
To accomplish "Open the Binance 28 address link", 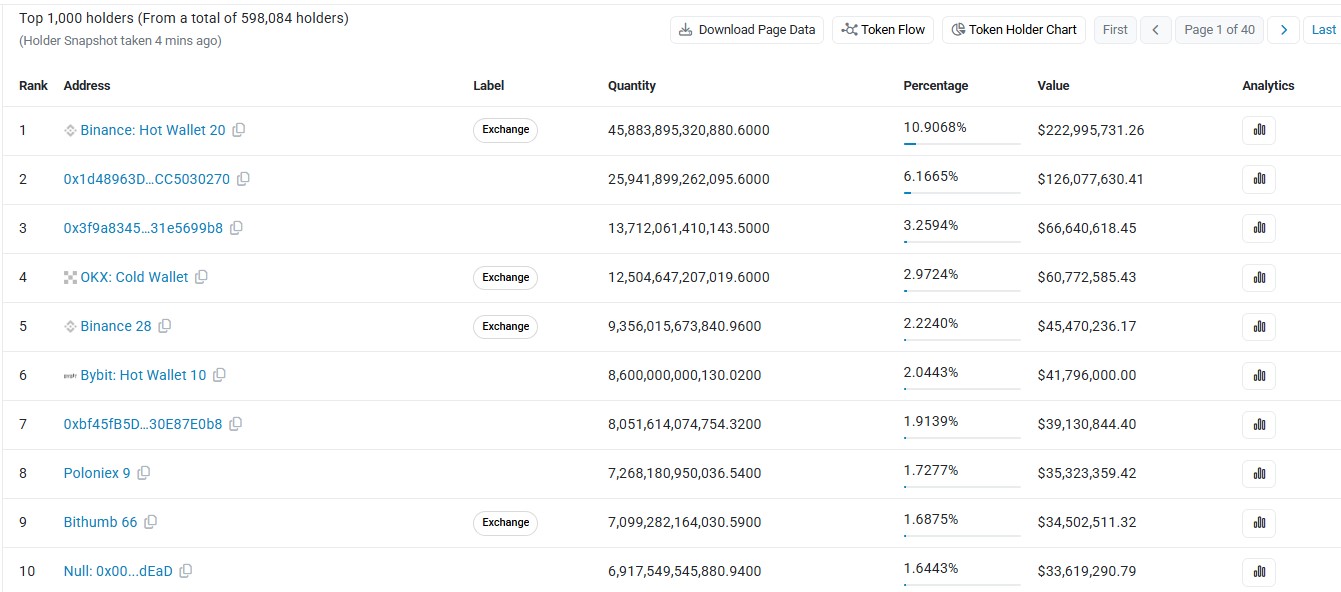I will 116,326.
